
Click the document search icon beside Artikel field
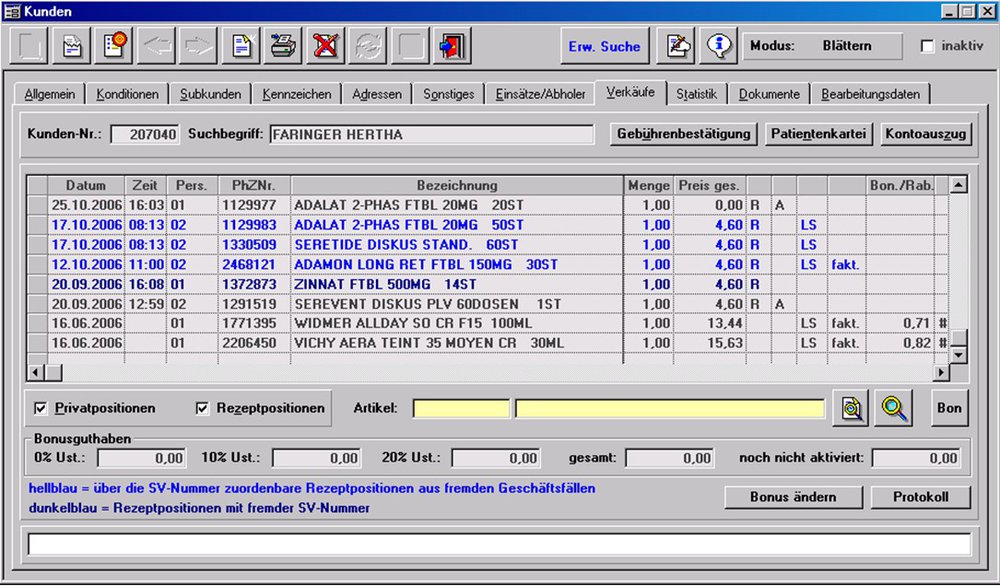click(x=853, y=408)
